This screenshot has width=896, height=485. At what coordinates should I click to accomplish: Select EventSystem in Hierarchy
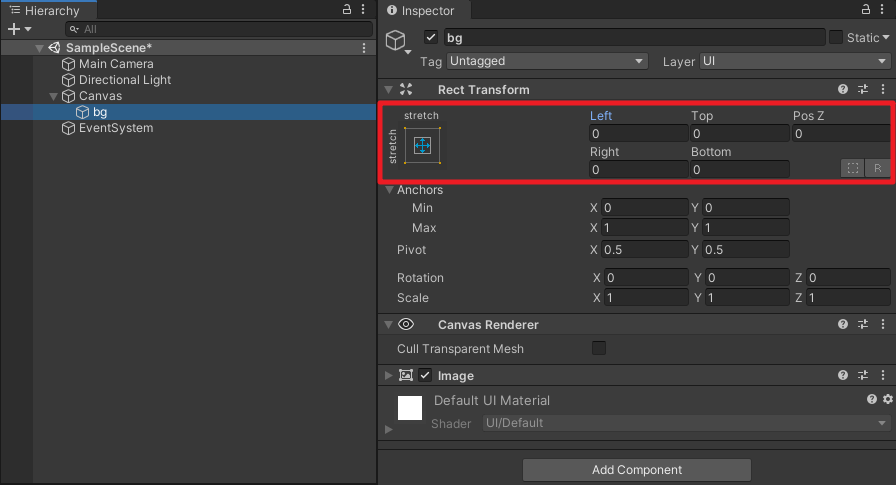(x=115, y=128)
